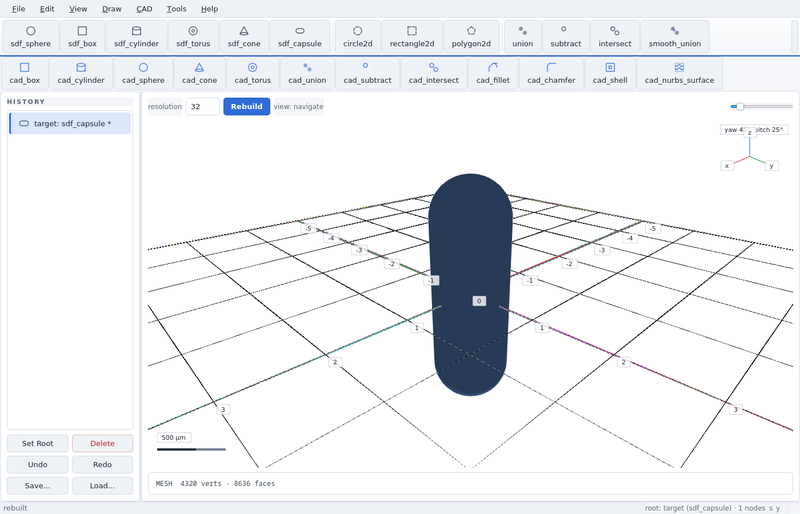The width and height of the screenshot is (800, 514).
Task: Select the sdf_capsule tool
Action: point(299,37)
